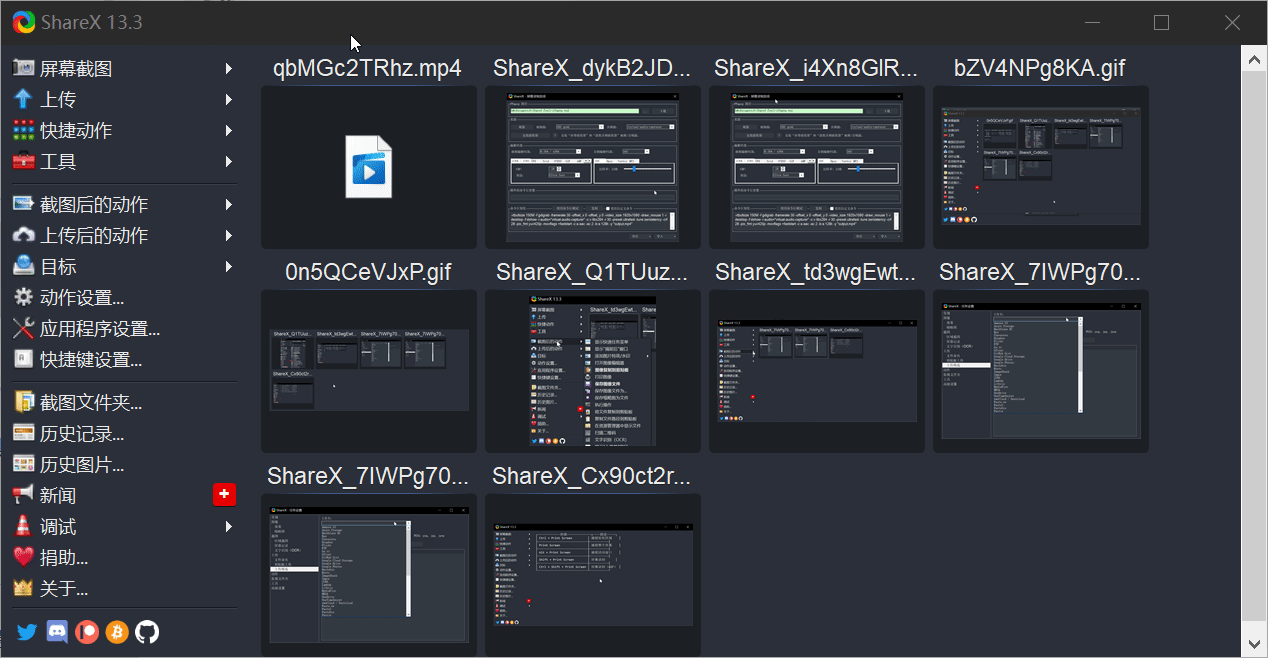The image size is (1268, 658).
Task: Expand the 上传后的动作 submenu arrow
Action: pyautogui.click(x=229, y=235)
